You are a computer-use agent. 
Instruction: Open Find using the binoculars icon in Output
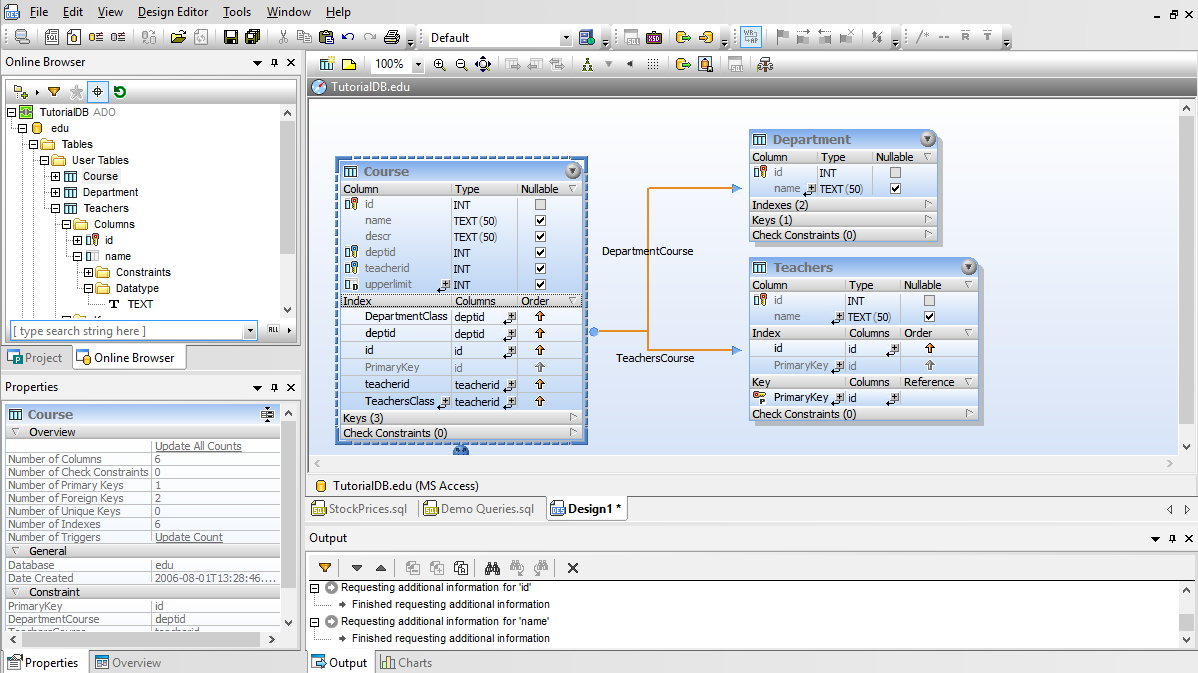pos(492,568)
